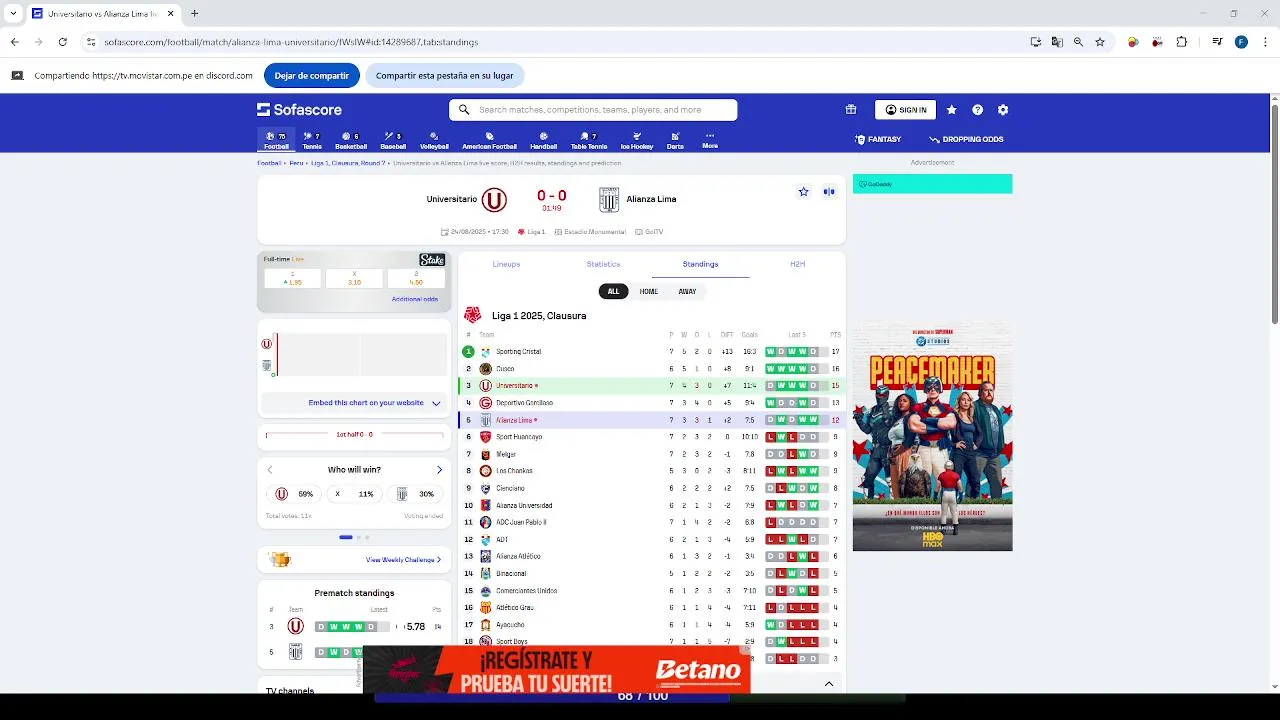1280x720 pixels.
Task: Click the Sofascore logo
Action: tap(299, 110)
